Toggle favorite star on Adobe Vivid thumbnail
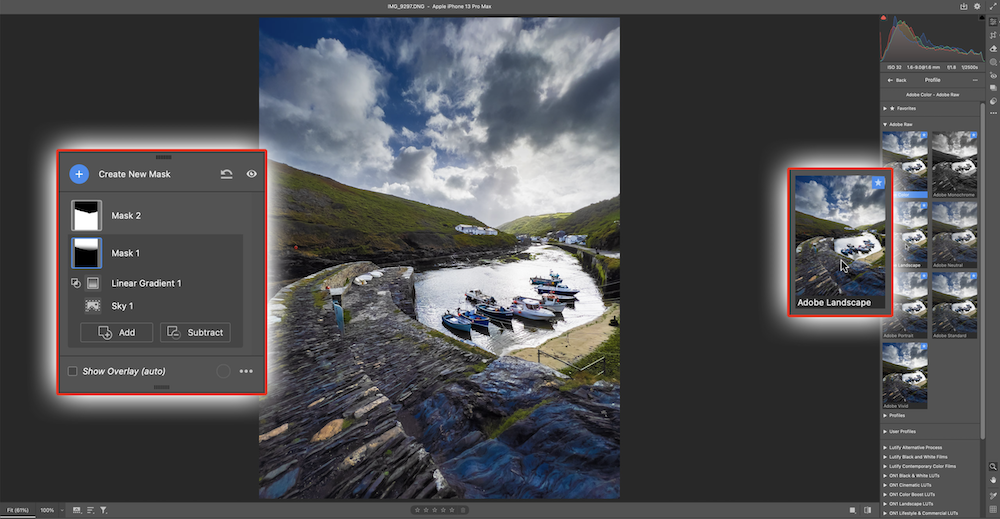Screen dimensions: 1000x519 924,346
